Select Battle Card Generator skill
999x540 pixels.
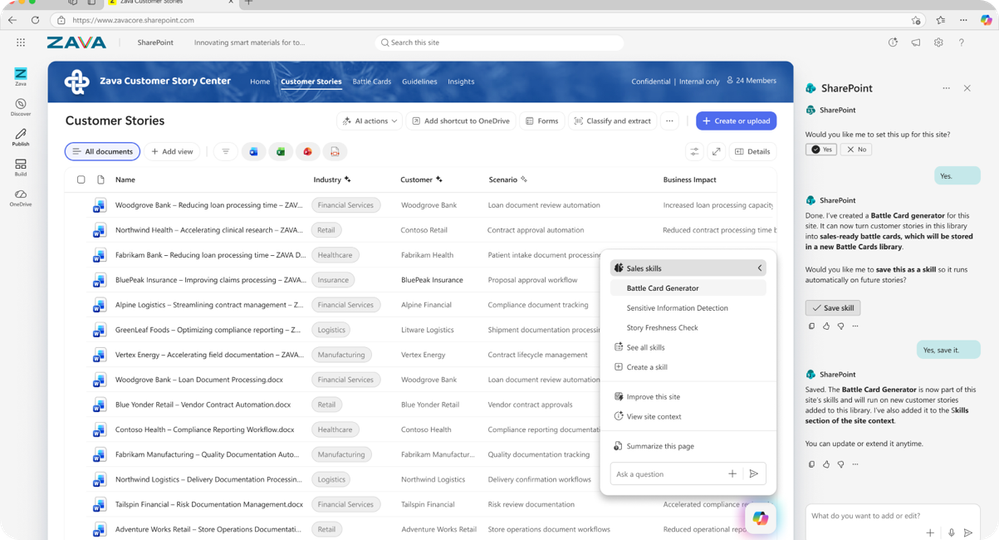(x=687, y=288)
